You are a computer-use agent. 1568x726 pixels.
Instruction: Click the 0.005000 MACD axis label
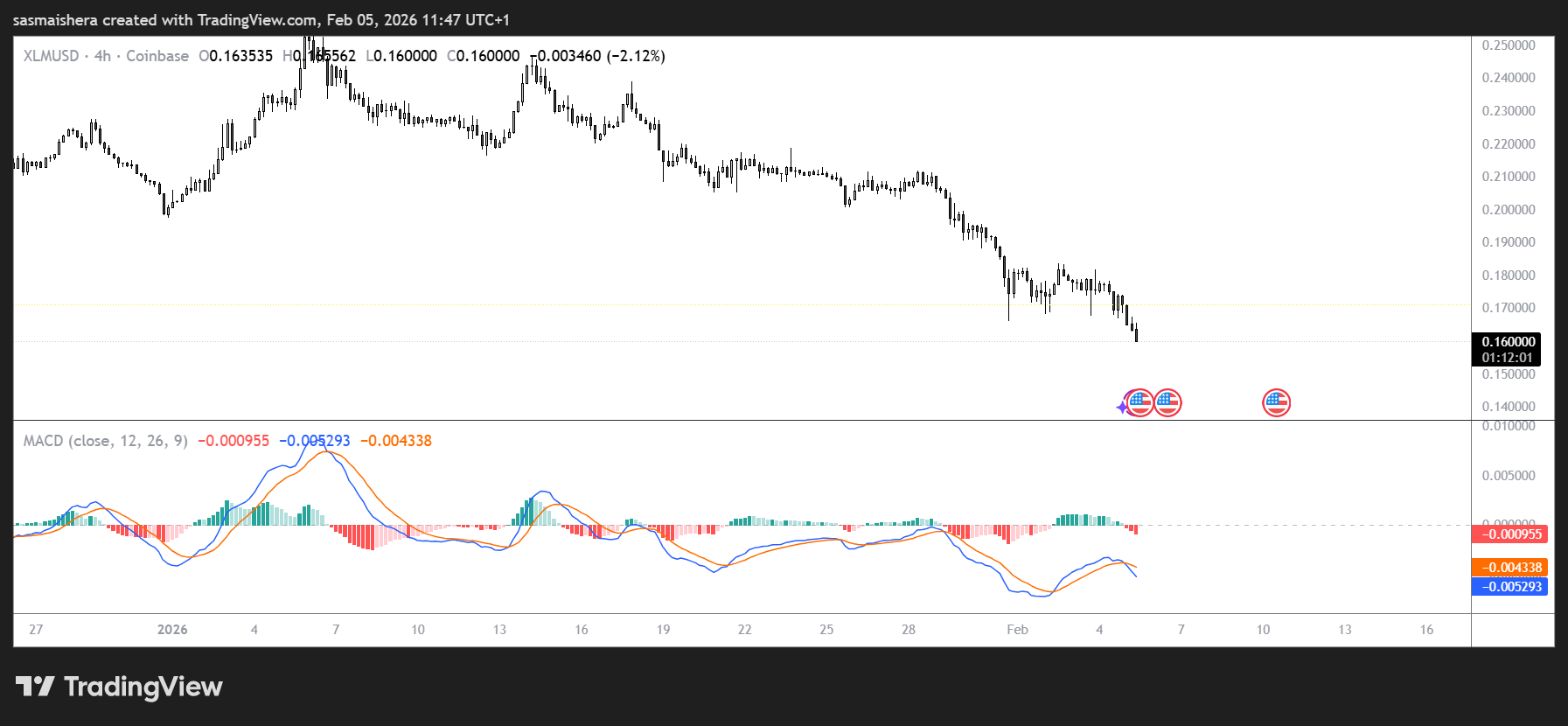1509,476
